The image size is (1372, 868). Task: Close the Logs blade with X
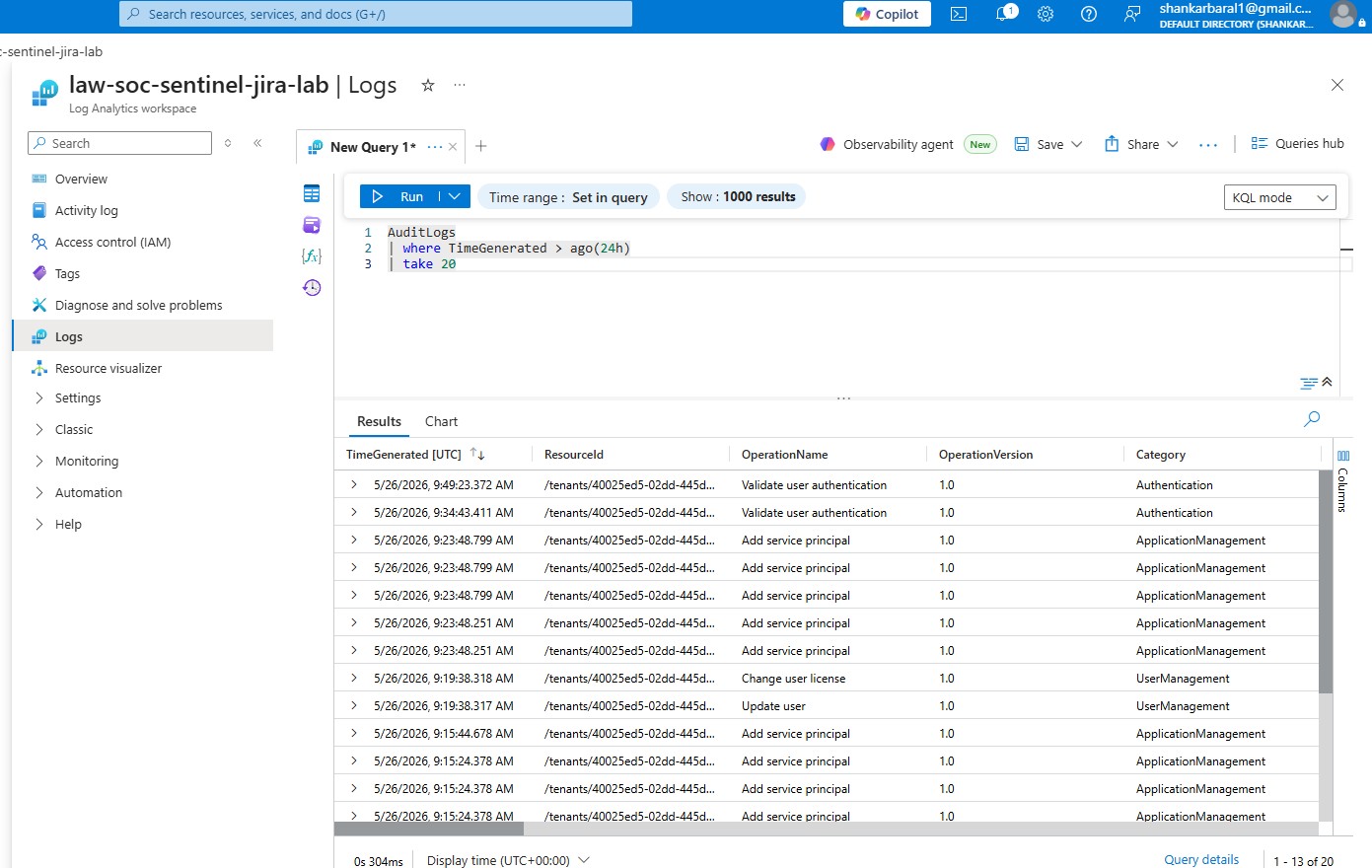(1337, 85)
